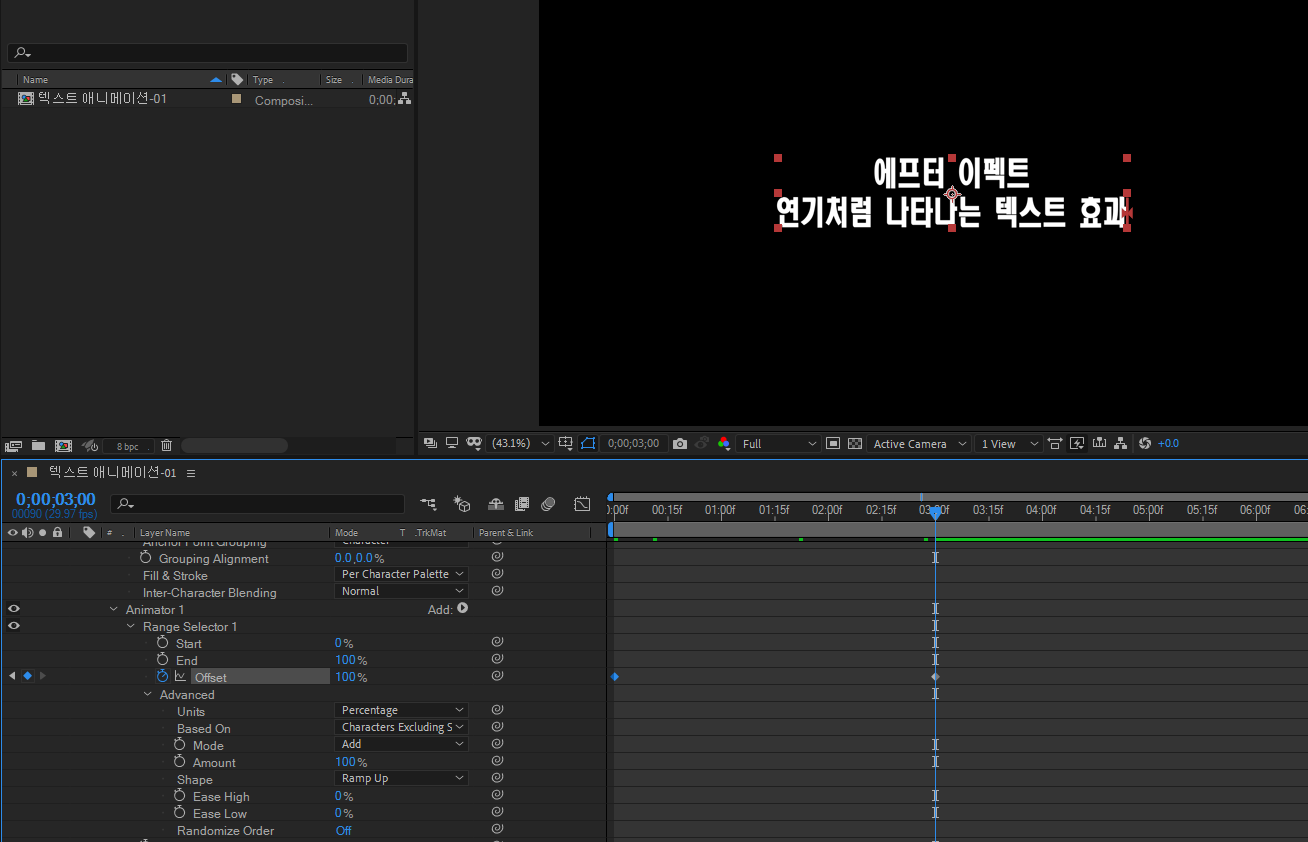Select the 텍스트 애니메이션-01 composition in Project
The width and height of the screenshot is (1308, 842).
(x=102, y=99)
